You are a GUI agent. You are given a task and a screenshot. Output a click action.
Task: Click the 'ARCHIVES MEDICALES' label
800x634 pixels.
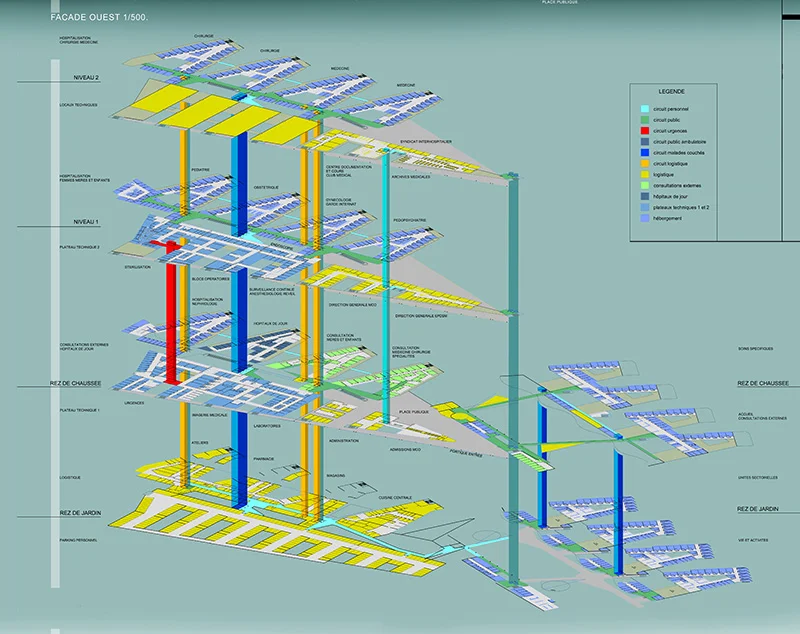click(411, 176)
